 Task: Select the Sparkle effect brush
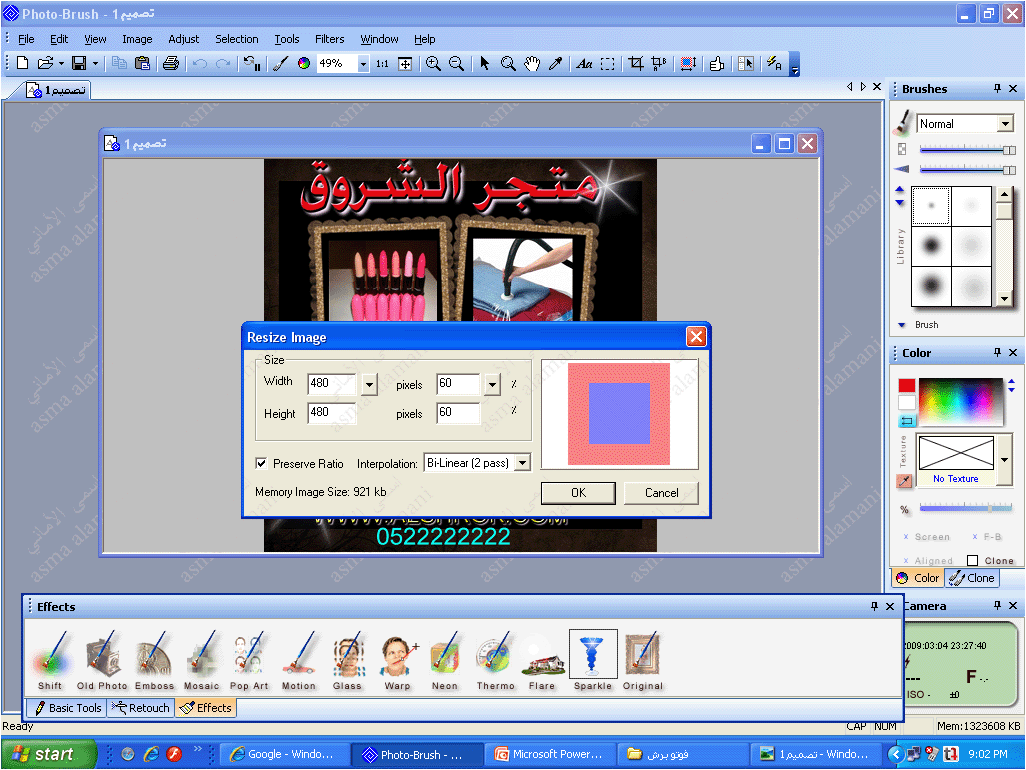click(592, 657)
